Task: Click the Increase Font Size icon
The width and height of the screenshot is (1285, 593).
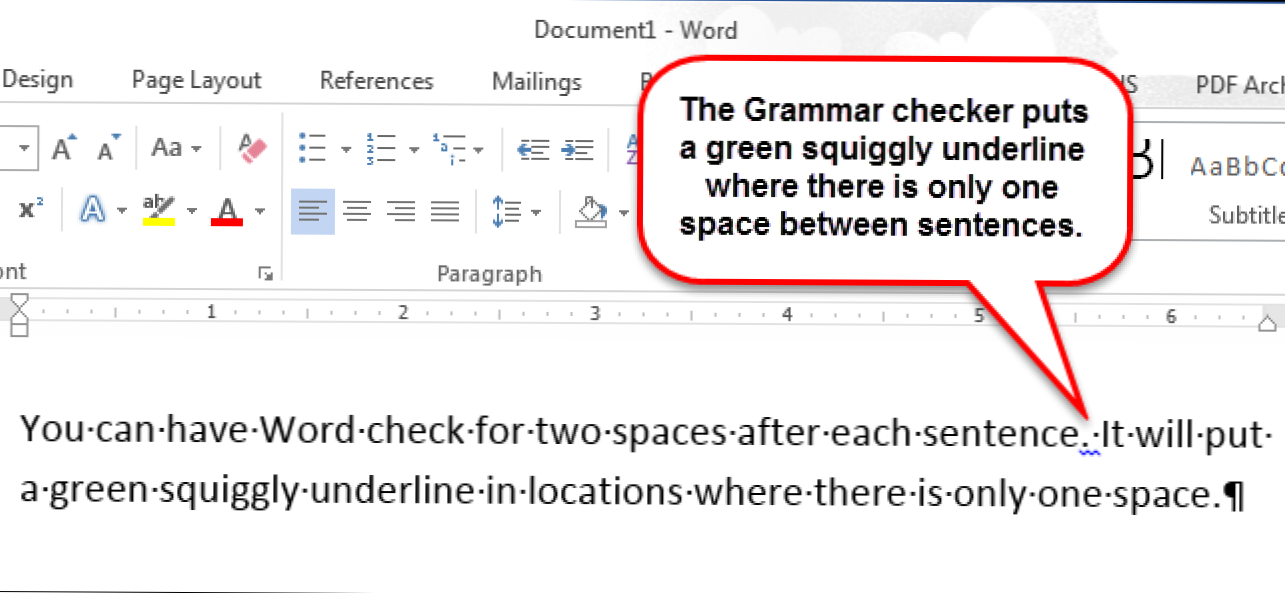Action: (65, 149)
